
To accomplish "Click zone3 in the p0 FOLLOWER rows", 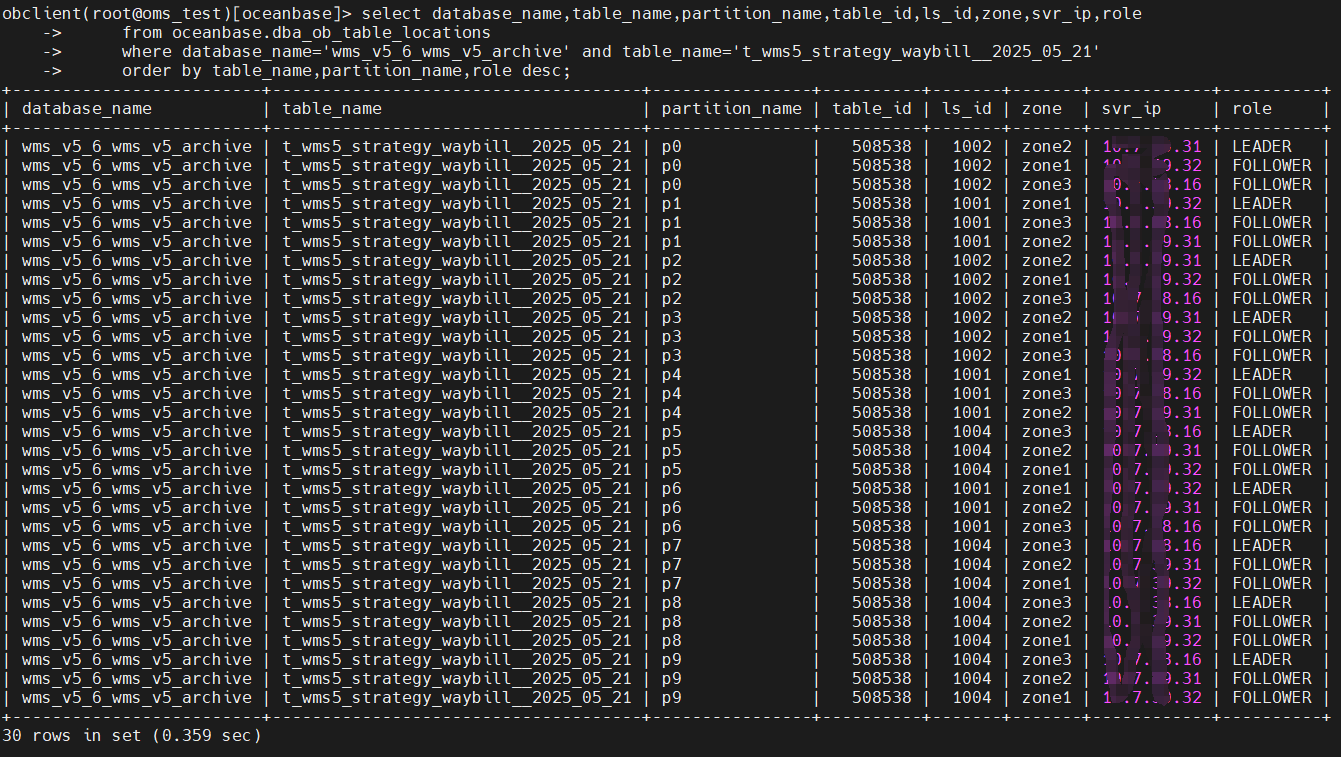I will [x=1047, y=185].
